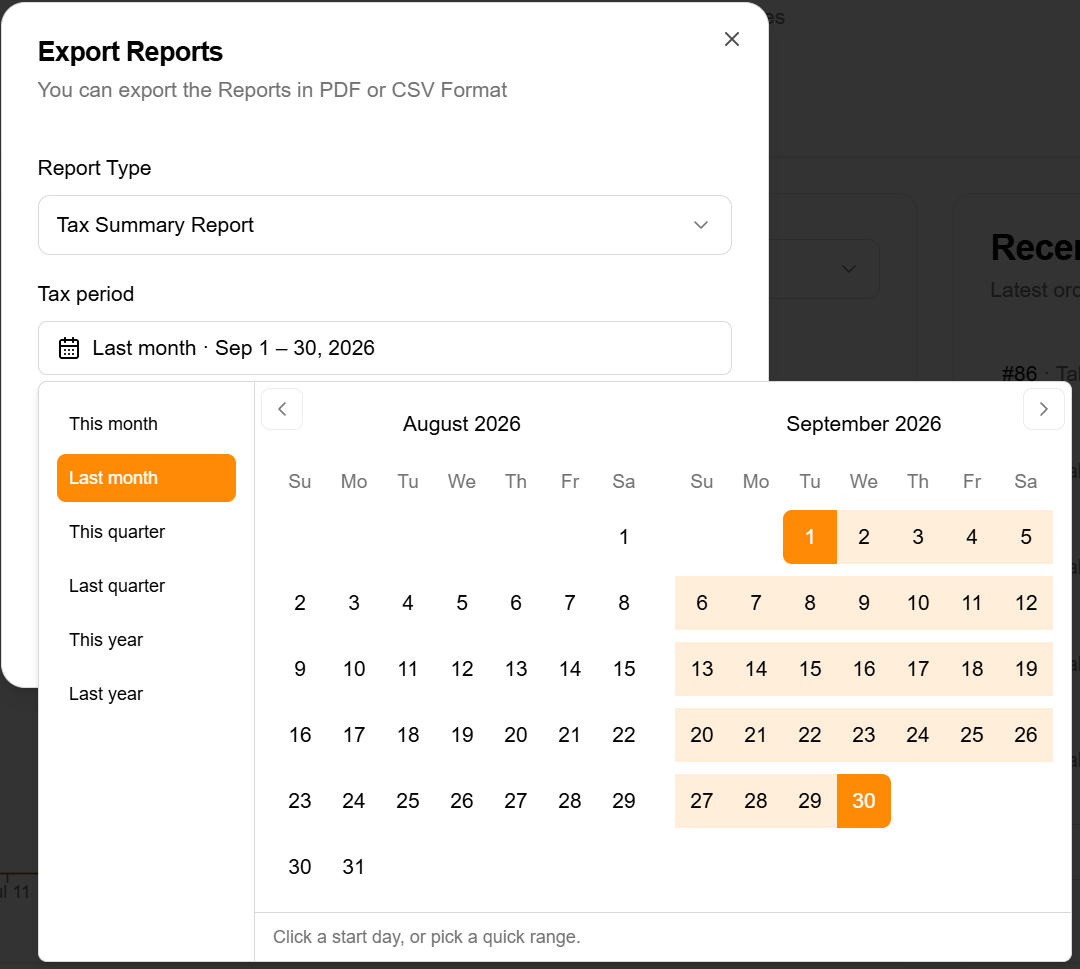Choose This quarter preset
Screen dimensions: 1080x969
click(146, 532)
